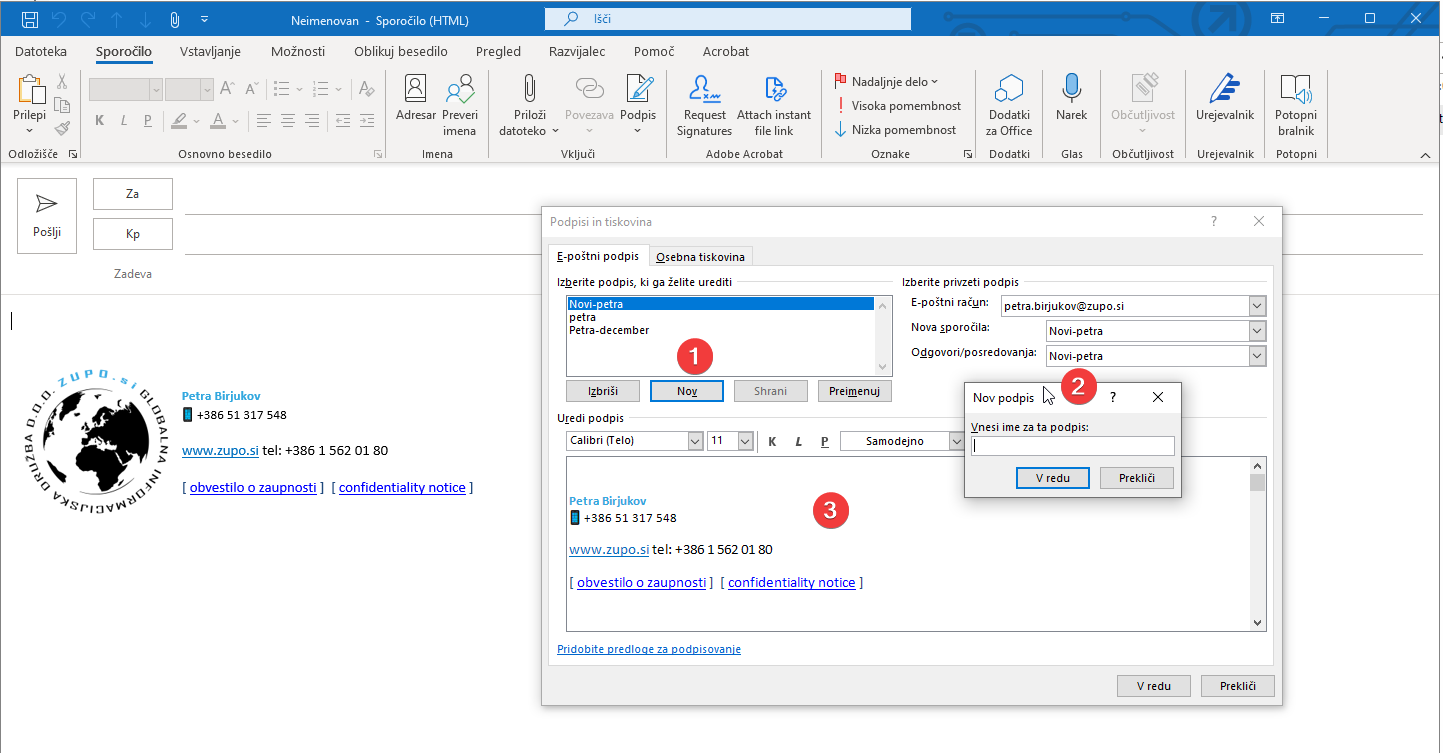Expand the Calibri font dropdown in signature editor
Viewport: 1443px width, 753px height.
[695, 441]
